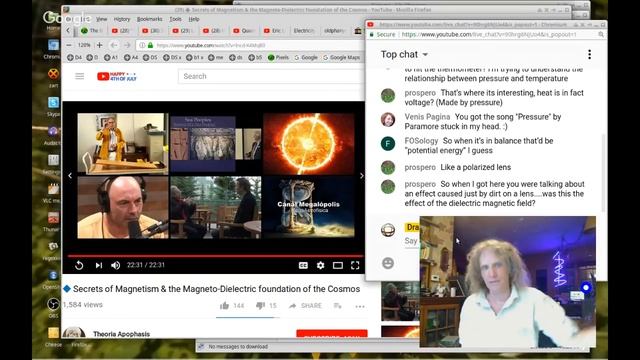
Task: Click the red Subscribe button
Action: pyautogui.click(x=332, y=334)
